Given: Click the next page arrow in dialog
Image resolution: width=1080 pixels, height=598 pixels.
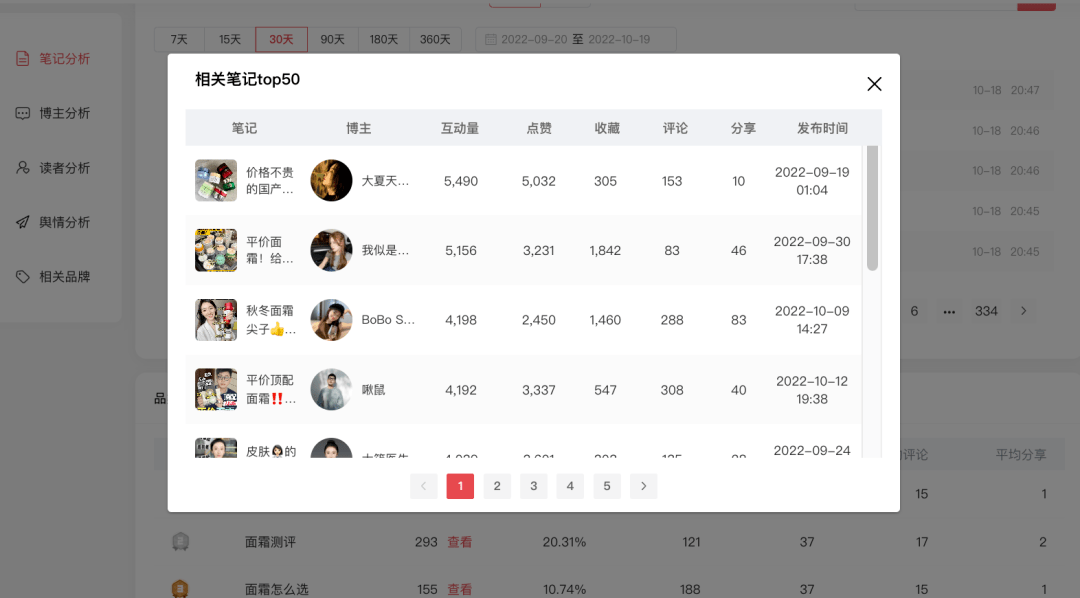Looking at the screenshot, I should [643, 486].
